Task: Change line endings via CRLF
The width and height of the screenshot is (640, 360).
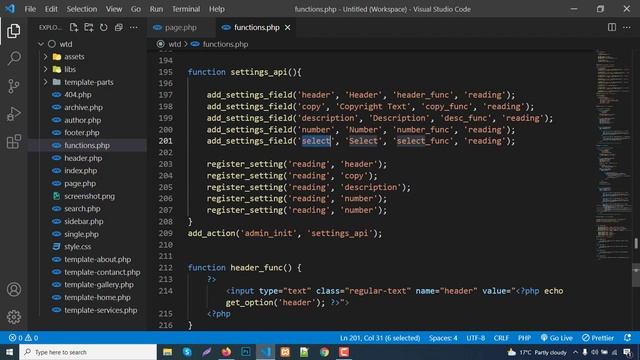Action: pyautogui.click(x=501, y=338)
